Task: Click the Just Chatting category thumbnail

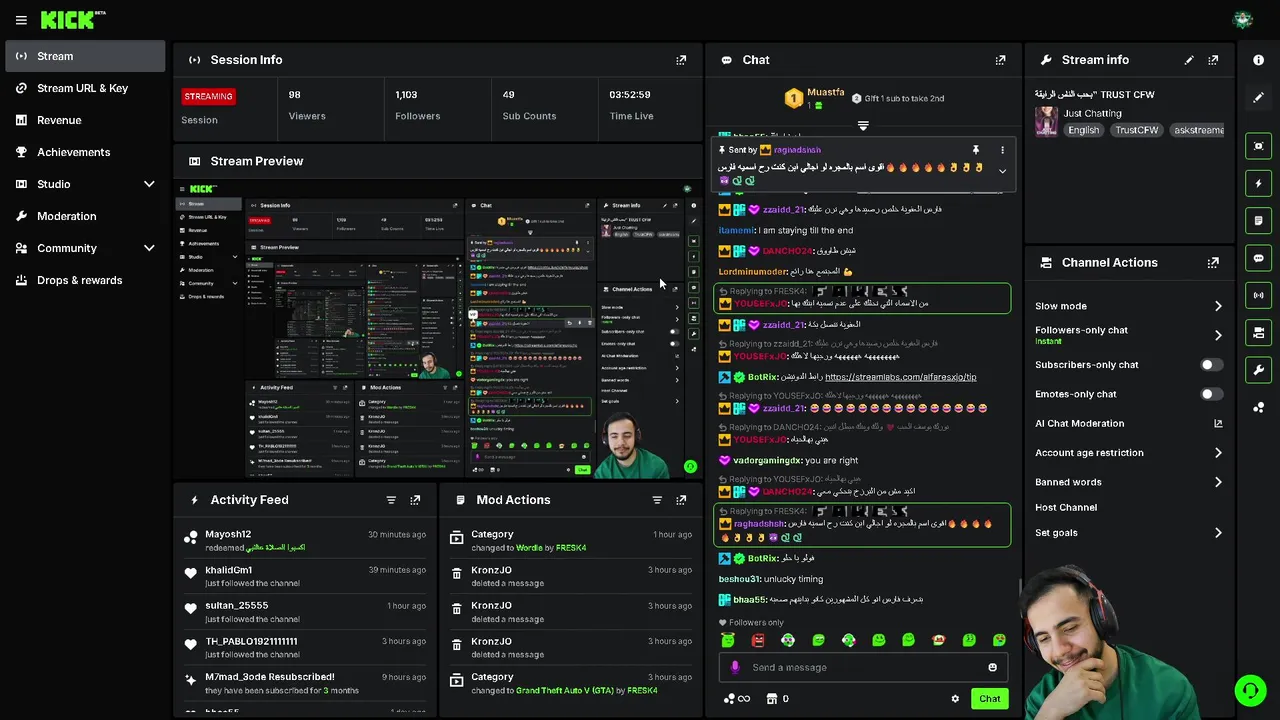Action: (x=1046, y=121)
